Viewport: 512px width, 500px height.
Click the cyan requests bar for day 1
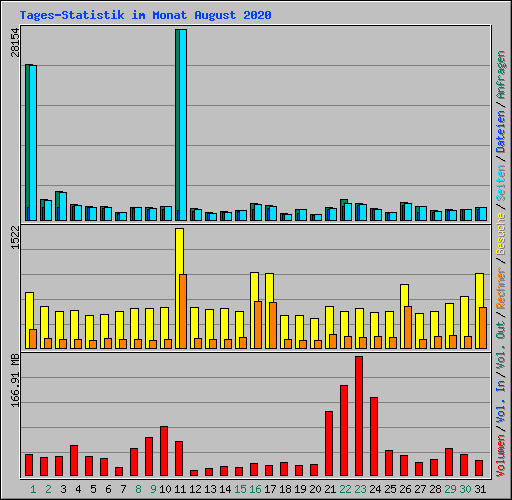[33, 143]
